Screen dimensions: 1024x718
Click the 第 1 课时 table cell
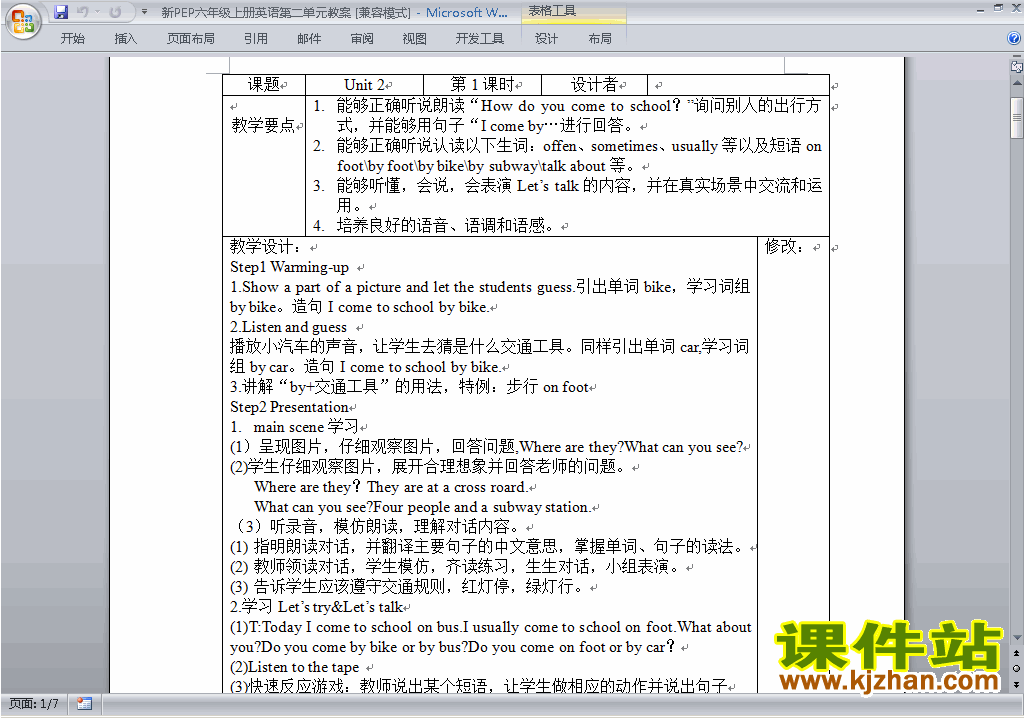tap(483, 84)
